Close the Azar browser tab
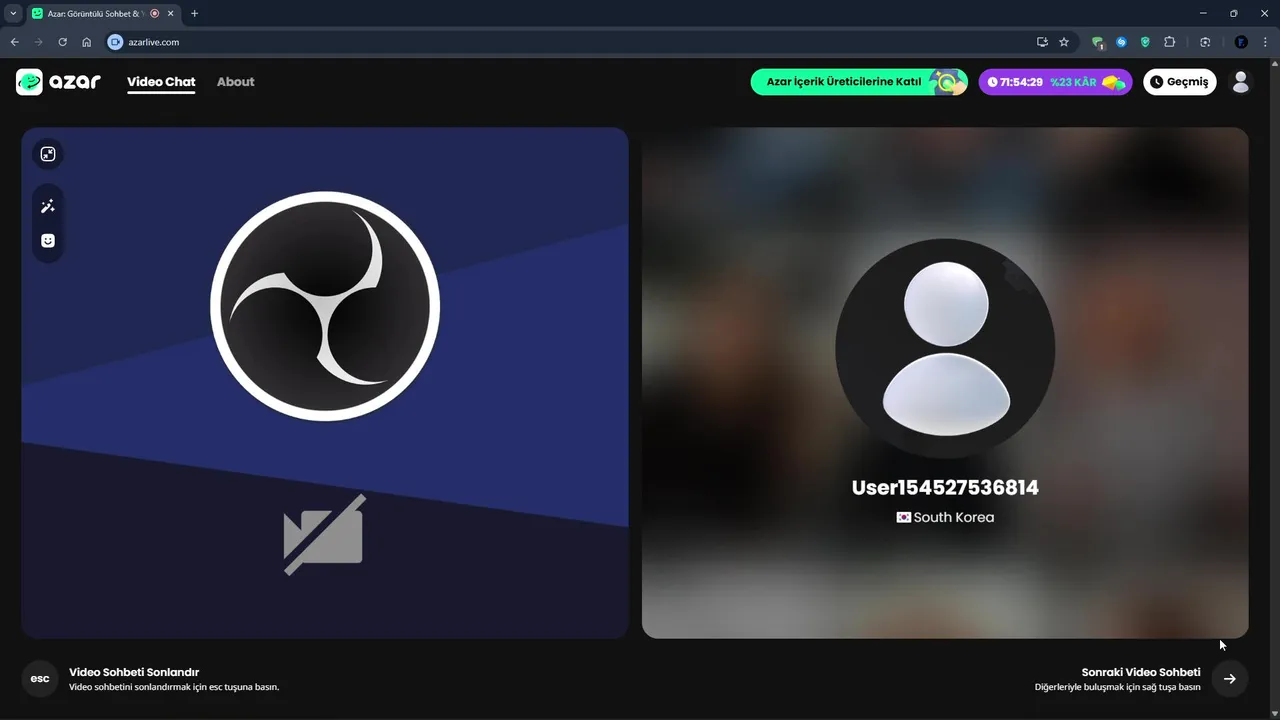Image resolution: width=1280 pixels, height=720 pixels. [x=172, y=13]
